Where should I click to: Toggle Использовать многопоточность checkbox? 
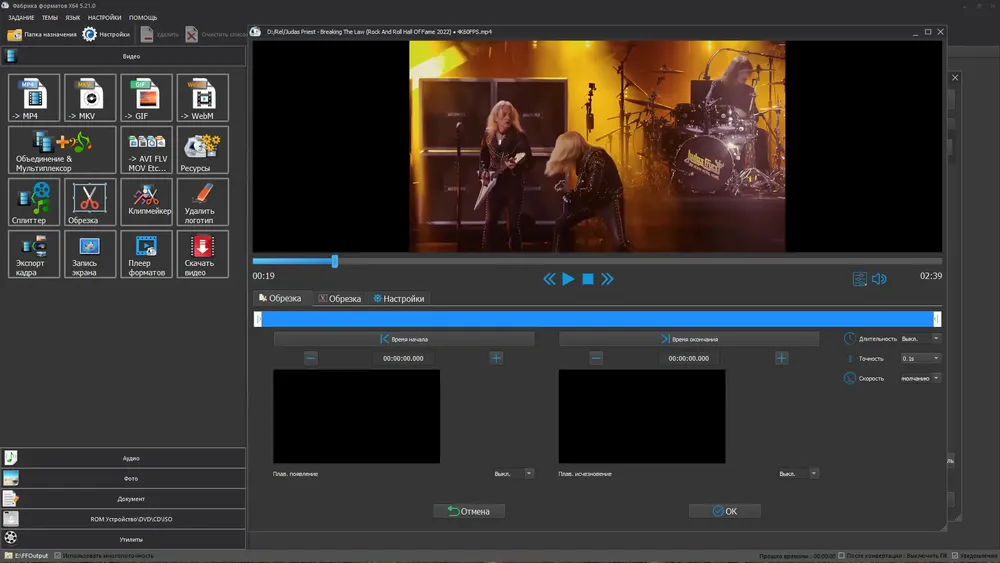[x=58, y=555]
